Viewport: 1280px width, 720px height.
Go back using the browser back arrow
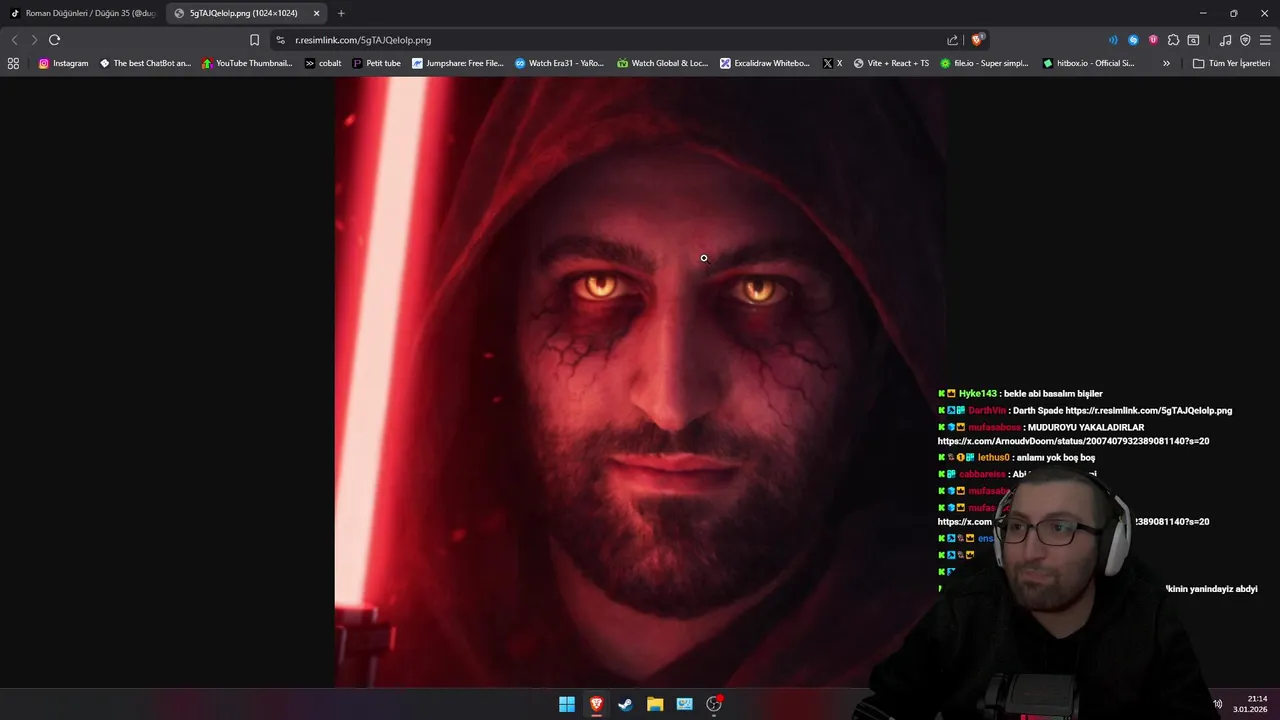point(14,40)
